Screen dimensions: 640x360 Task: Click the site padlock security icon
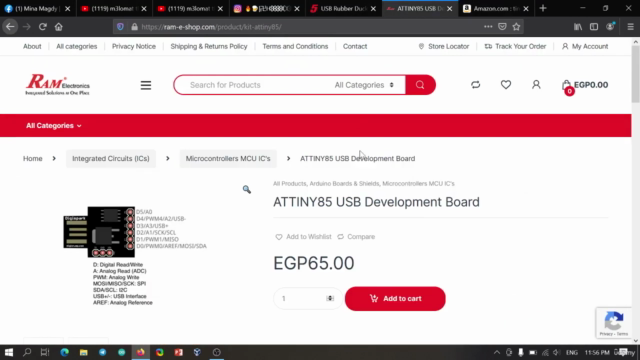pyautogui.click(x=134, y=27)
